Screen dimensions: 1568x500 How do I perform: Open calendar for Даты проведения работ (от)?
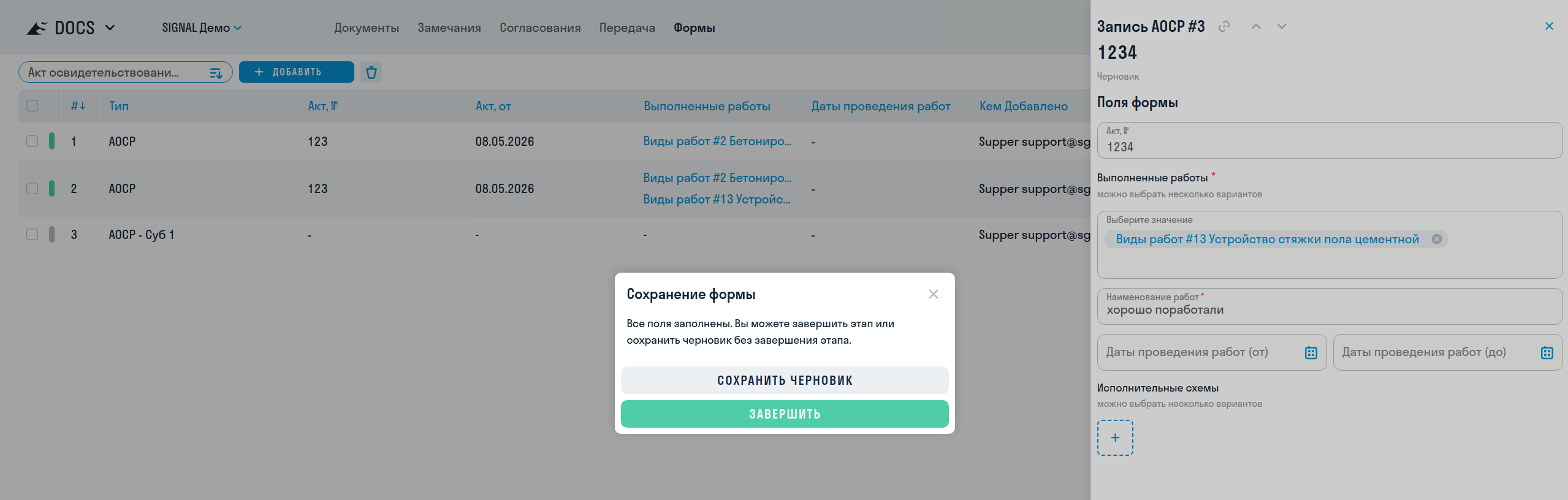point(1311,353)
